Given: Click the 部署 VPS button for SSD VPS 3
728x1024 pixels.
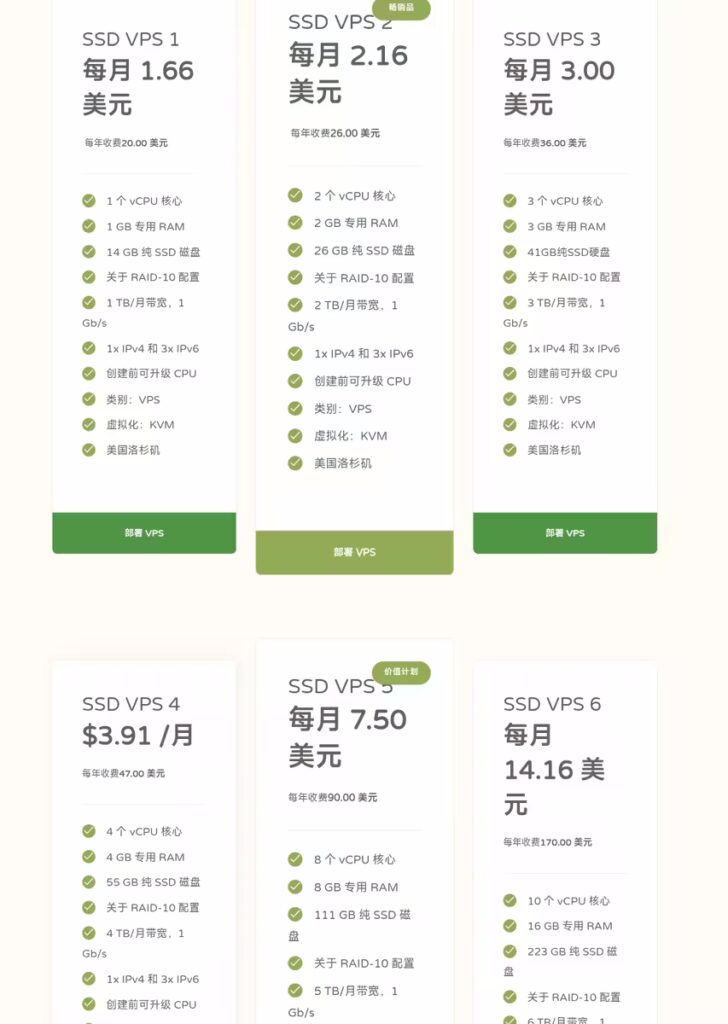Looking at the screenshot, I should tap(565, 533).
